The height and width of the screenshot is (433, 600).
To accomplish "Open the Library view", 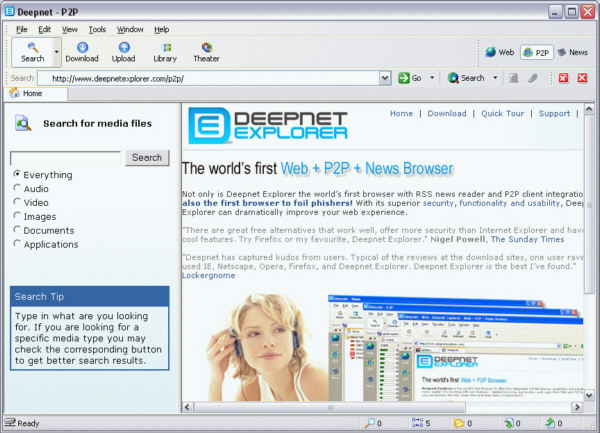I will [x=164, y=51].
